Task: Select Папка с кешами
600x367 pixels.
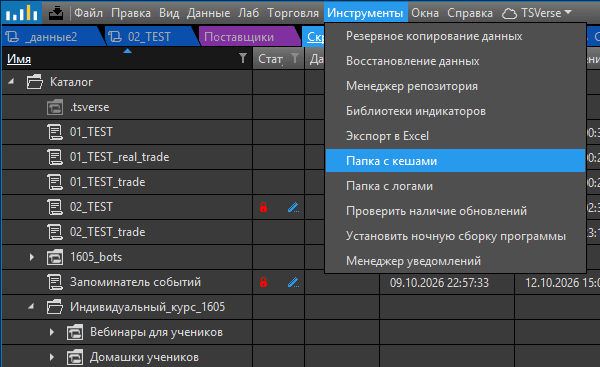Action: 455,161
